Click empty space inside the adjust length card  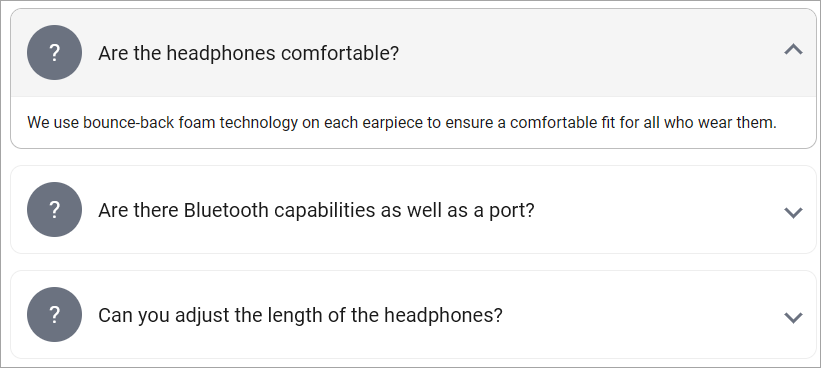tap(639, 314)
